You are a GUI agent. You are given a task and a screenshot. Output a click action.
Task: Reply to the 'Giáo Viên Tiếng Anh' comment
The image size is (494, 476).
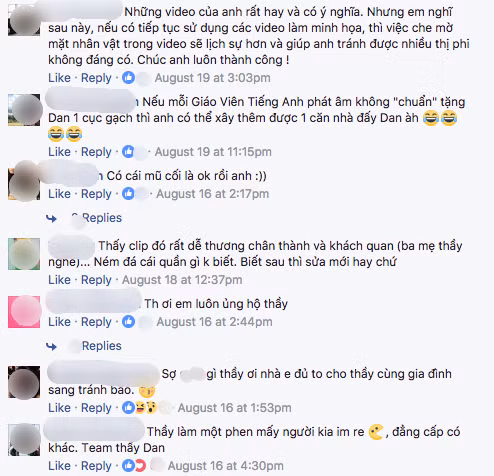96,152
